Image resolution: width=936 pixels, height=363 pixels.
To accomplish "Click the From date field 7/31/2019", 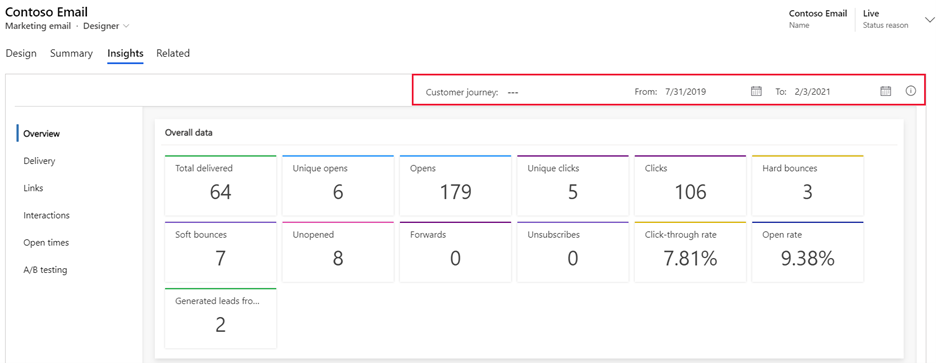I will (x=686, y=92).
